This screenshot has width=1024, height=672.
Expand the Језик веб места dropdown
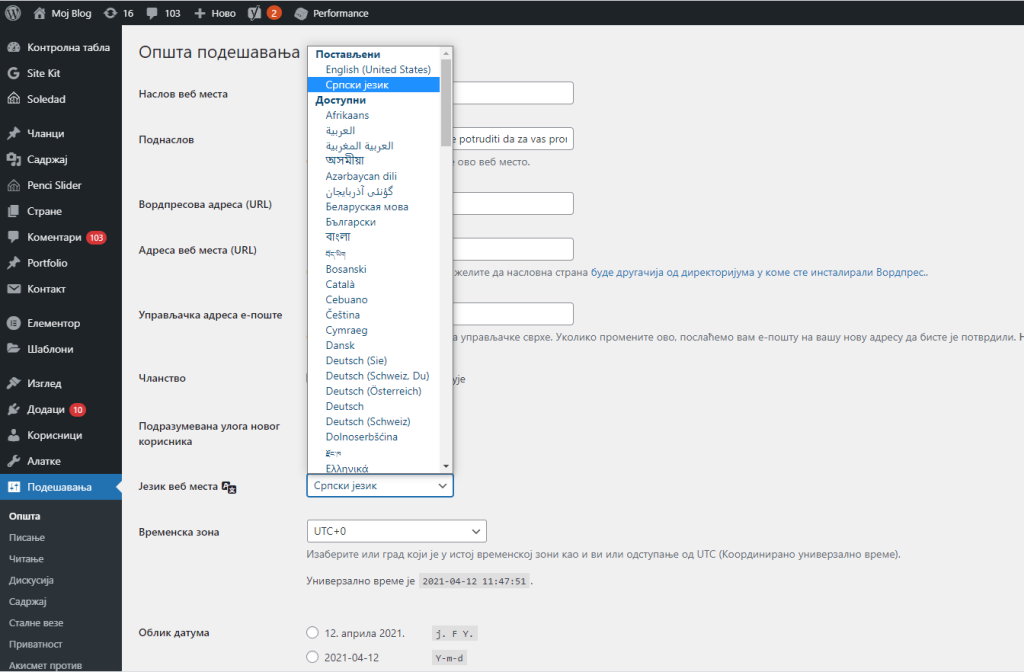coord(380,485)
